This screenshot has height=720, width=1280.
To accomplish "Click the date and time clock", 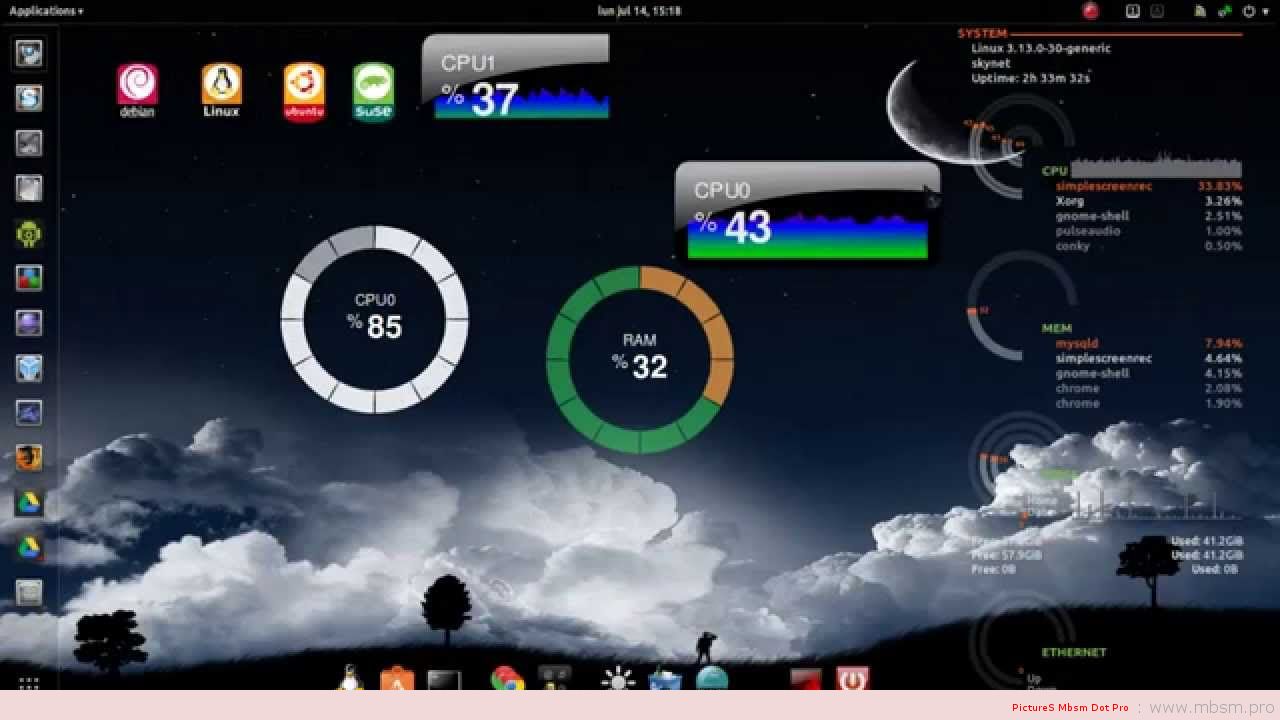I will coord(639,11).
